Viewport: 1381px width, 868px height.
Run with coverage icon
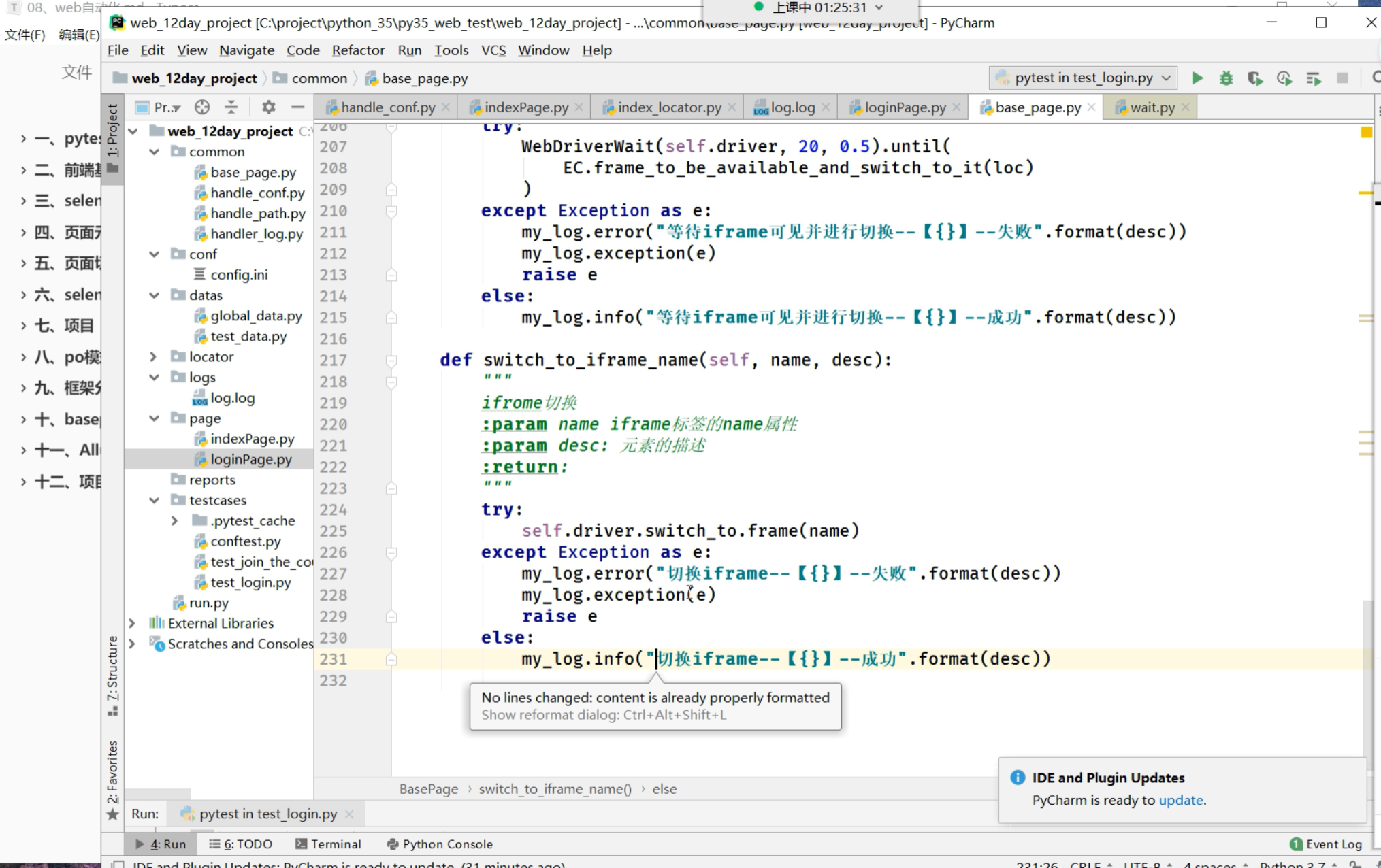(1255, 78)
